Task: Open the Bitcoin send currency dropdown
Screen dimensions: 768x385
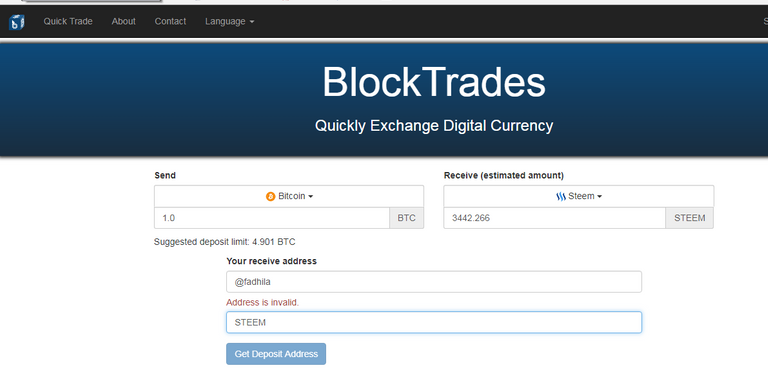Action: coord(289,196)
